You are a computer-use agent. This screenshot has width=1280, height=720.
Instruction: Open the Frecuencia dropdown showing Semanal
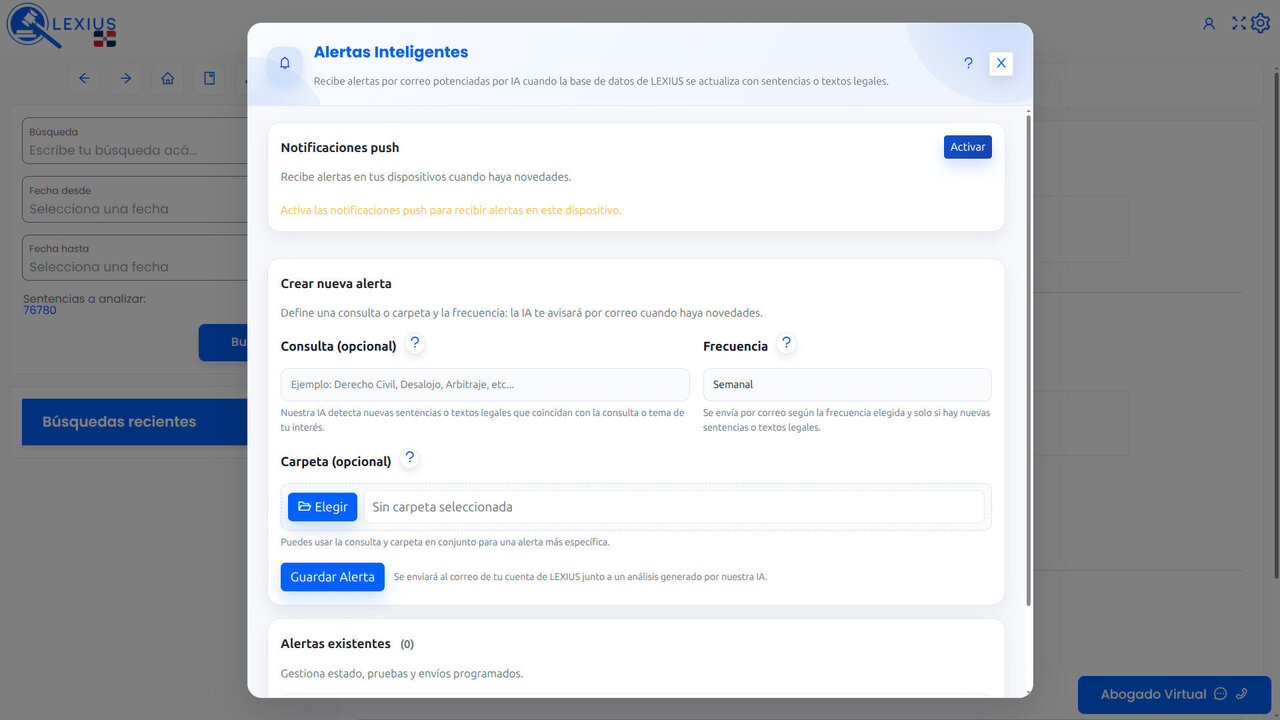click(846, 384)
